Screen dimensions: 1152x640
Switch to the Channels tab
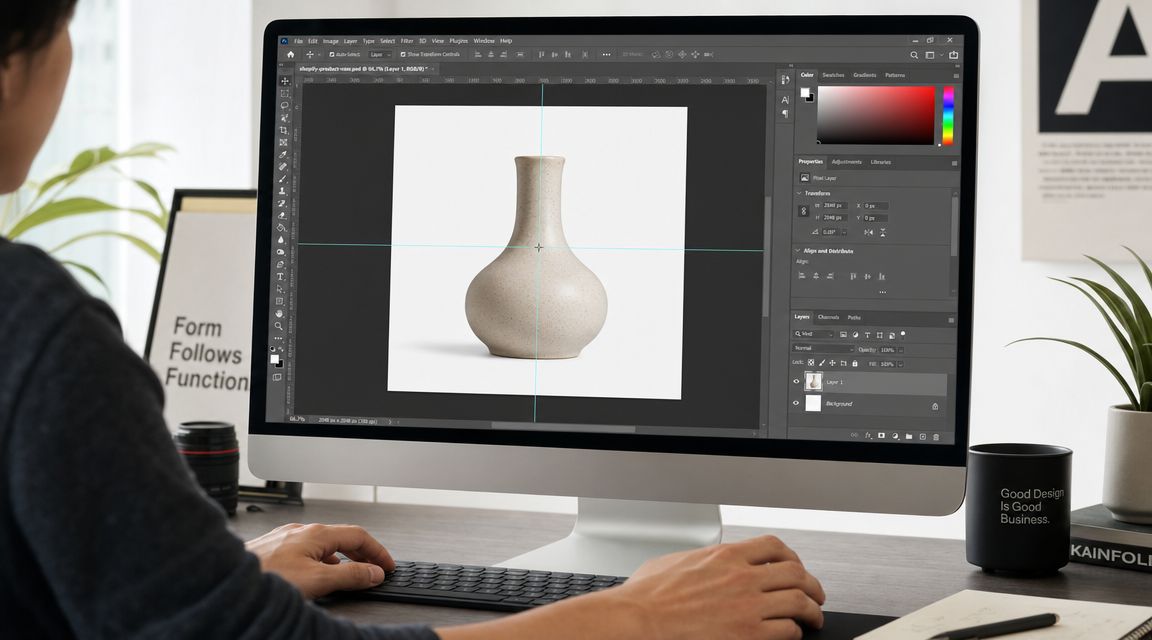click(829, 317)
